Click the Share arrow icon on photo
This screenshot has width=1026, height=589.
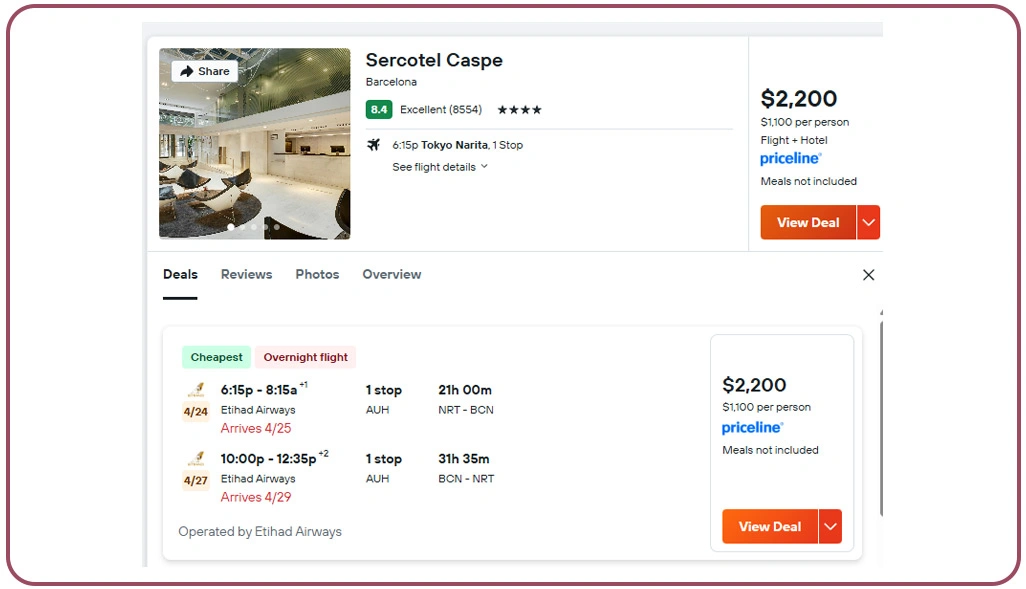coord(186,72)
